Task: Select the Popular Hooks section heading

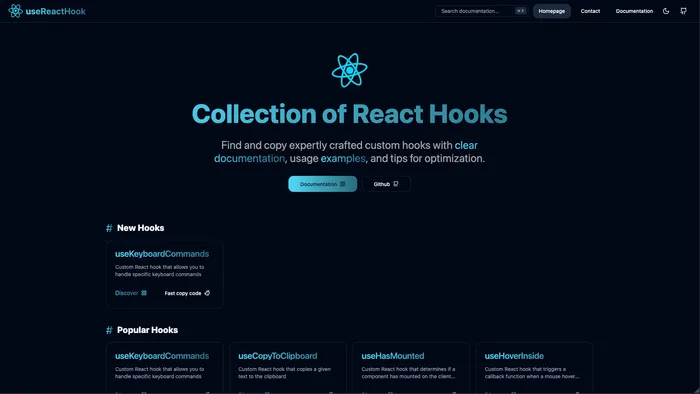Action: pos(147,330)
